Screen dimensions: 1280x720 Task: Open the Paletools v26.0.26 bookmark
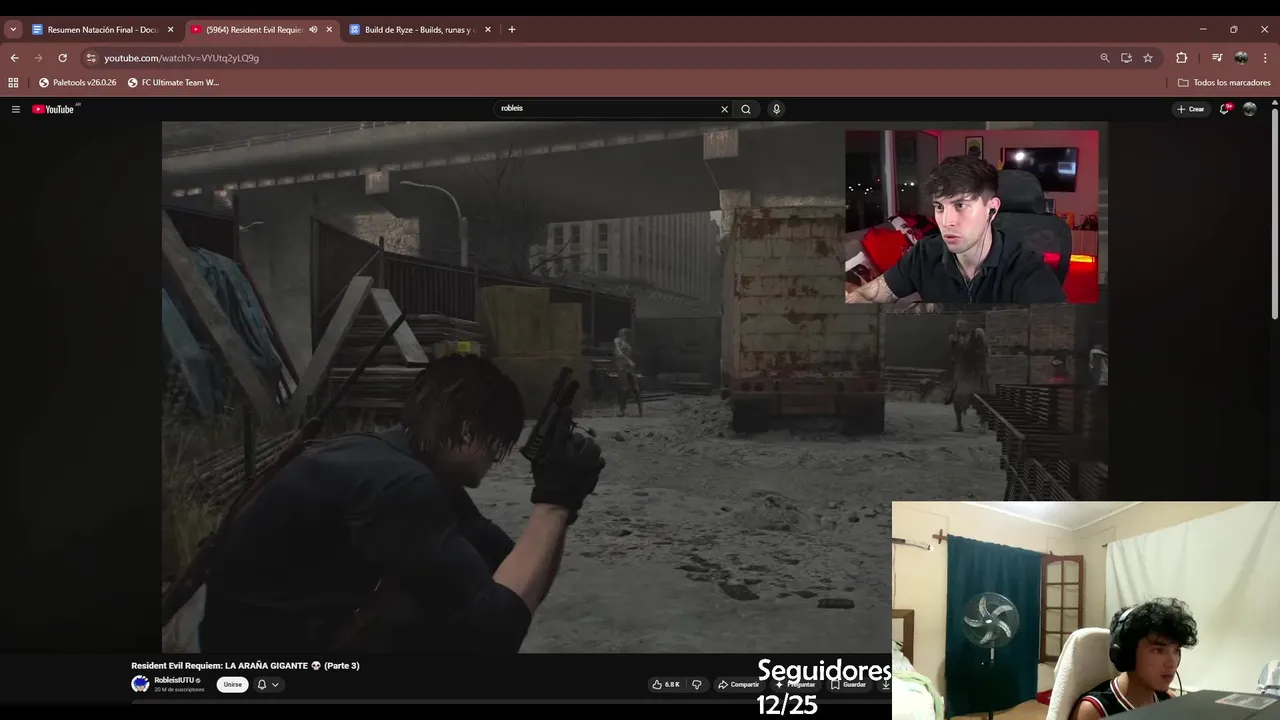point(78,83)
